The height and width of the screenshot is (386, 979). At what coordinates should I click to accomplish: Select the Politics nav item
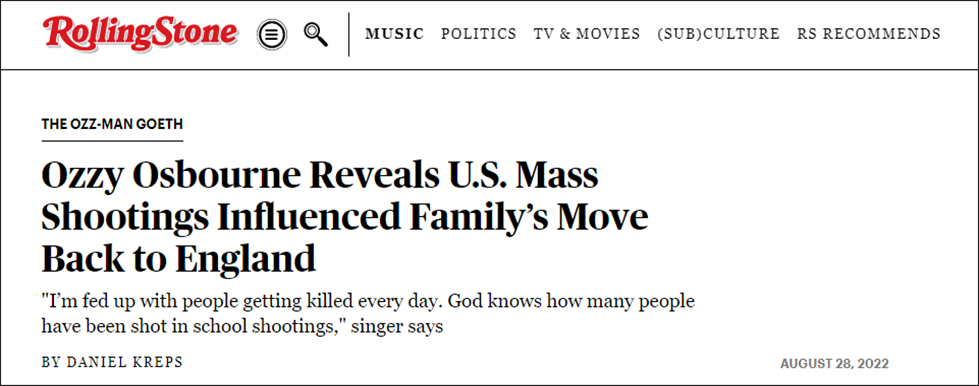coord(479,34)
